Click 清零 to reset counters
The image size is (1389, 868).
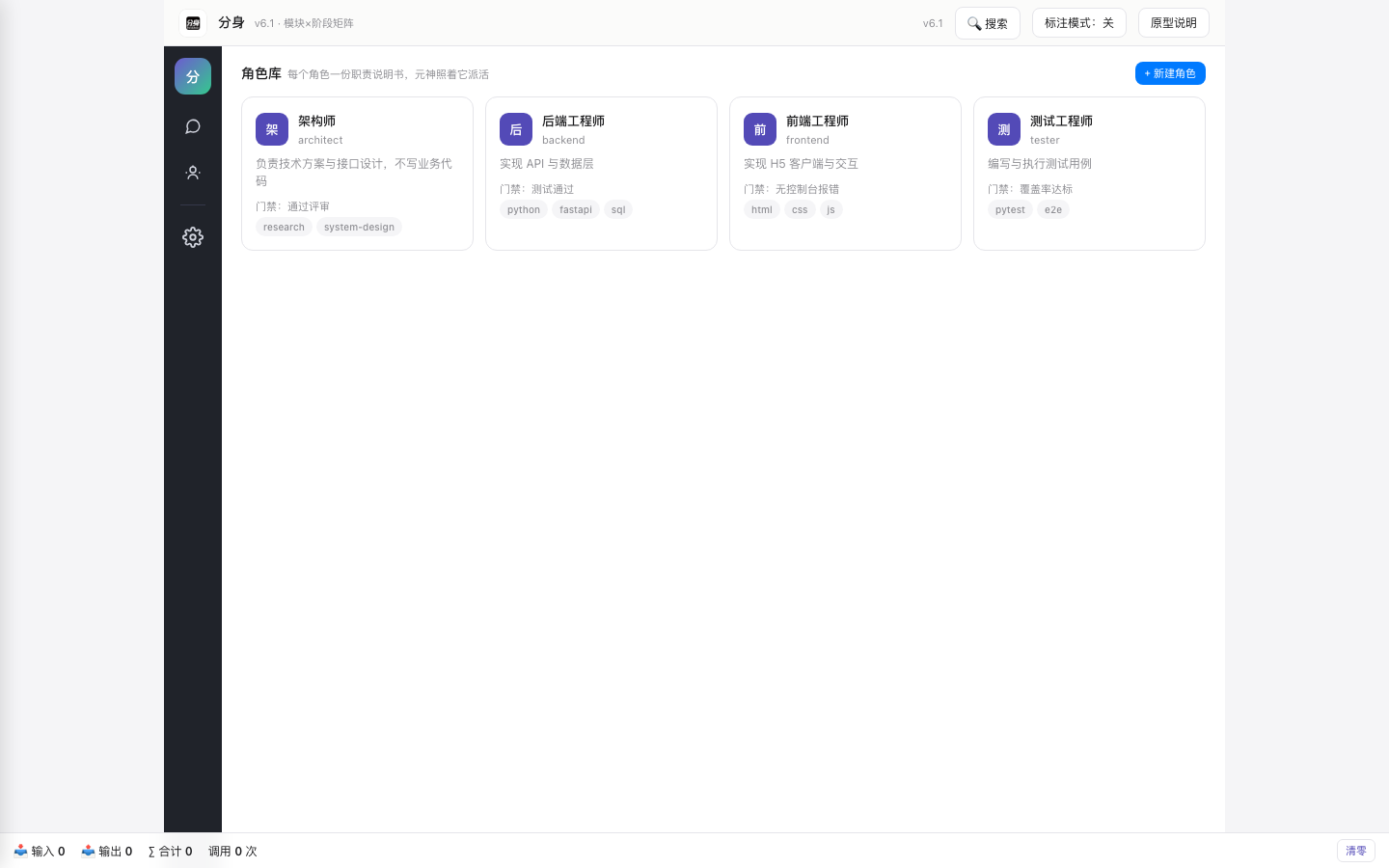[1356, 851]
